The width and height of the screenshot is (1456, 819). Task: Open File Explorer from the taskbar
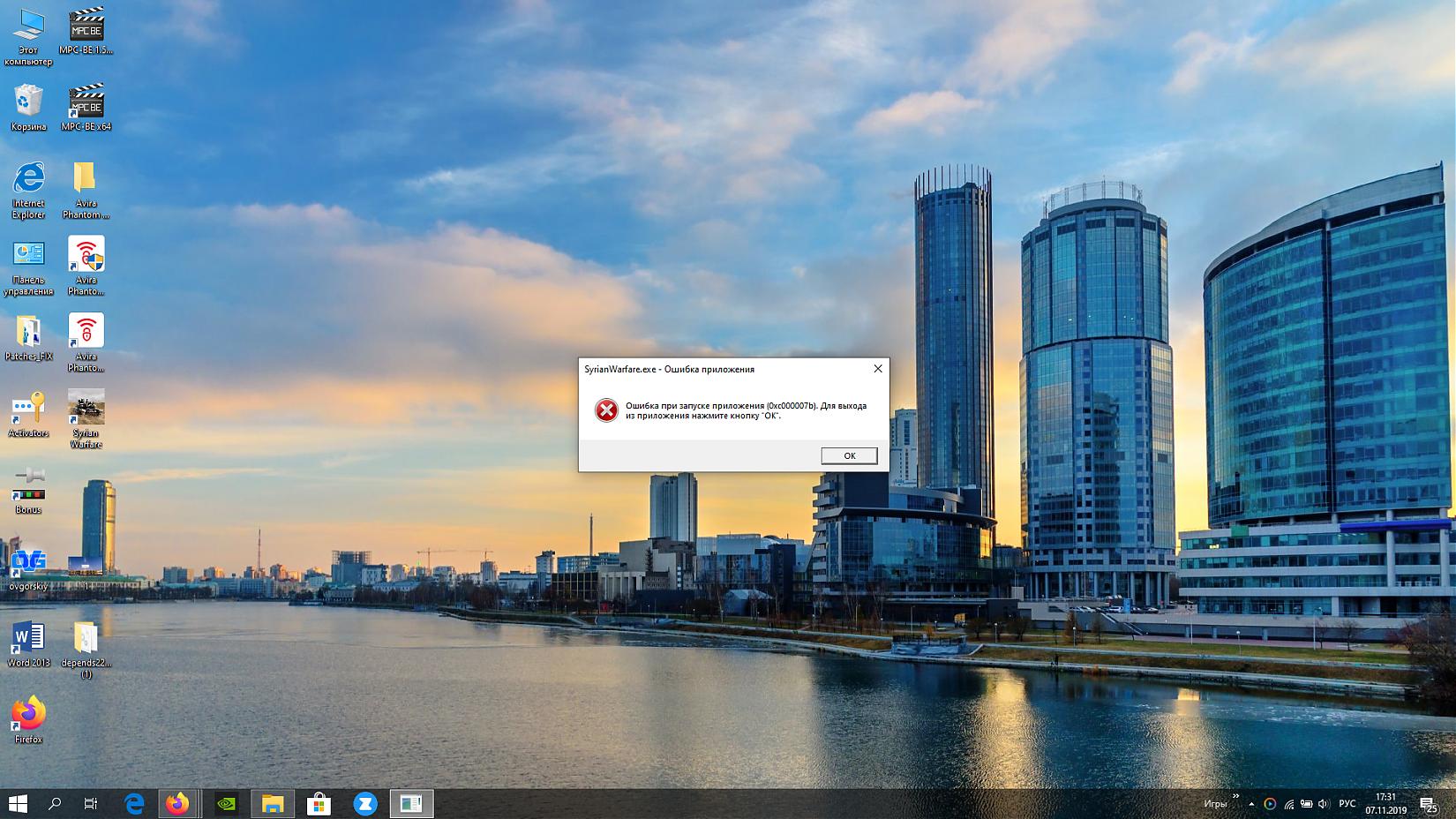273,804
